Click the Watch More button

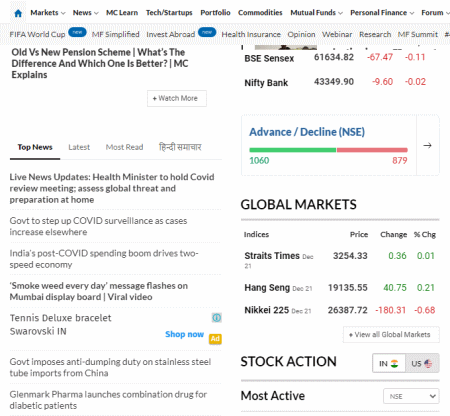[177, 98]
